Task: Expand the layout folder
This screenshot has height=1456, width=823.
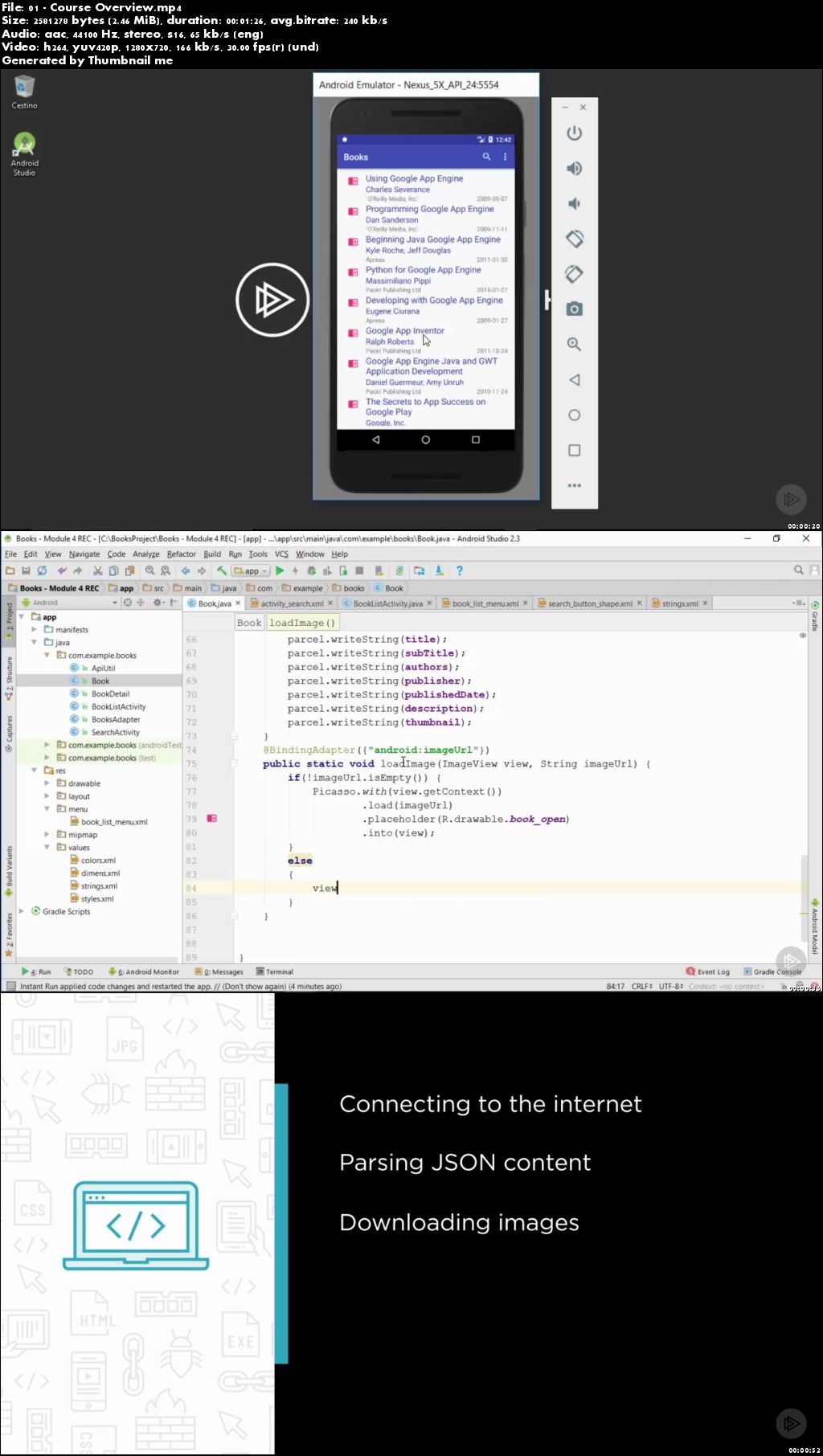Action: [47, 795]
